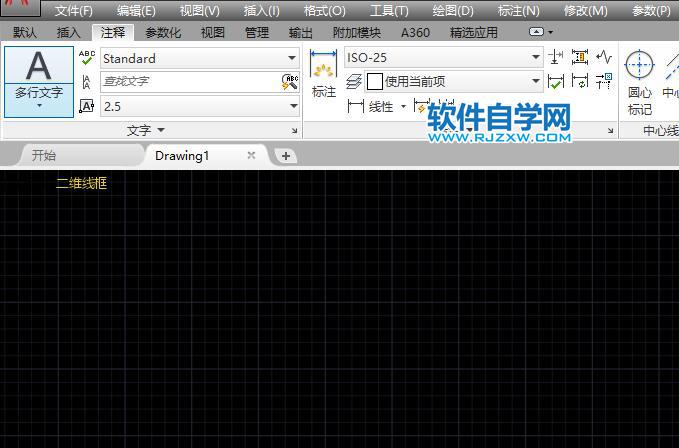Click the large Multiline Text (多行文字) A icon

pyautogui.click(x=39, y=66)
